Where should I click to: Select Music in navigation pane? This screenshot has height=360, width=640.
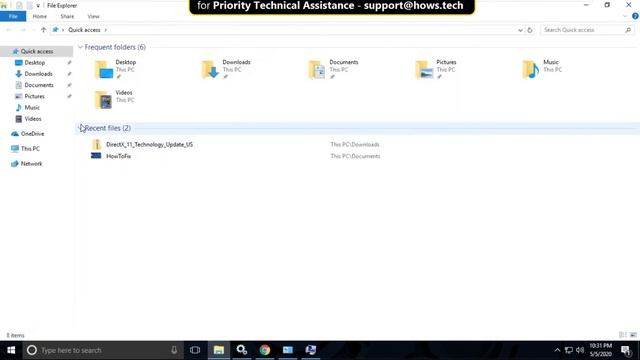point(32,108)
